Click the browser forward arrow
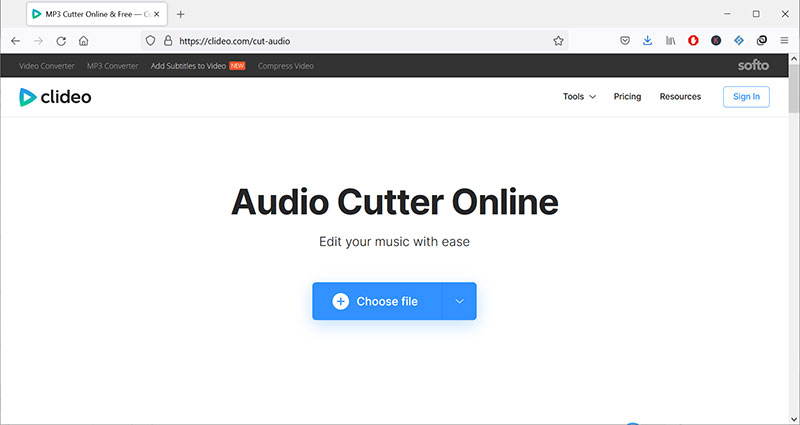 click(38, 41)
